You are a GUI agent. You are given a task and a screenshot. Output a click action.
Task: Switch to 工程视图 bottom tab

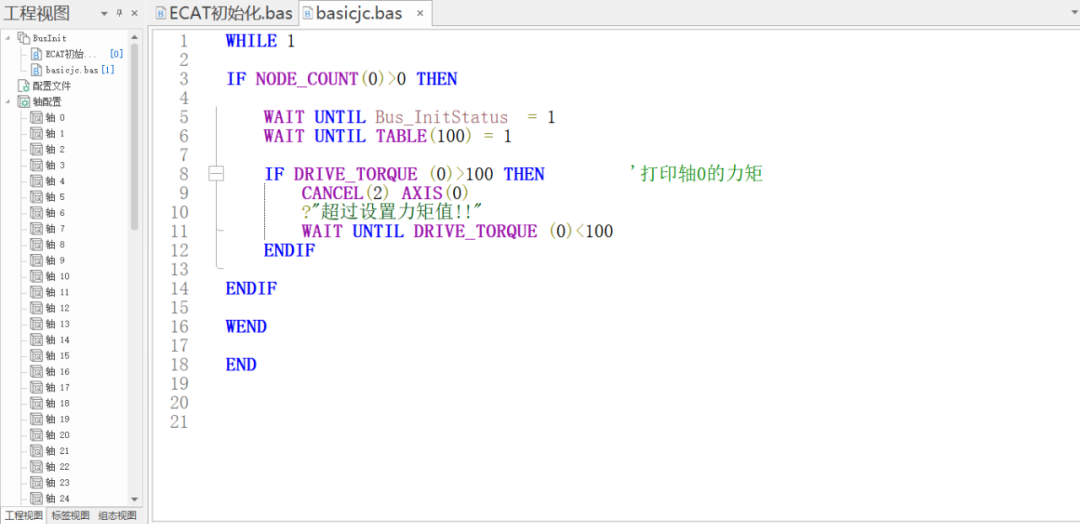(x=23, y=516)
